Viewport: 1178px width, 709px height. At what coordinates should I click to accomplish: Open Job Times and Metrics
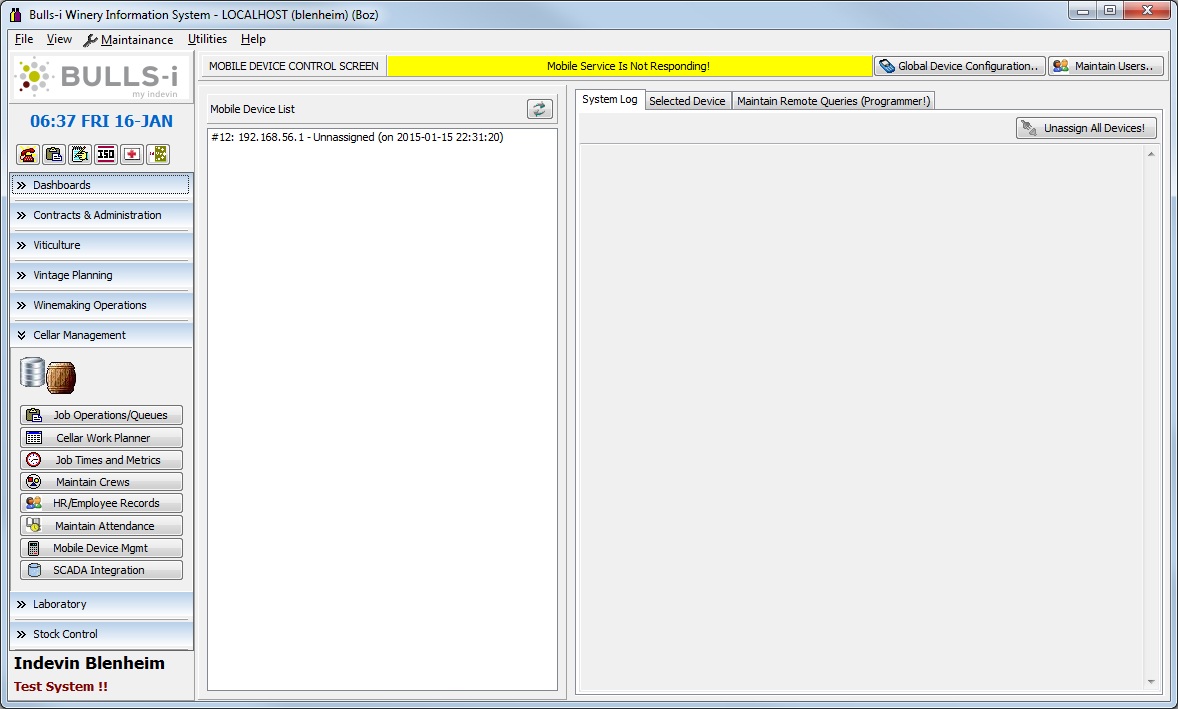click(x=101, y=460)
